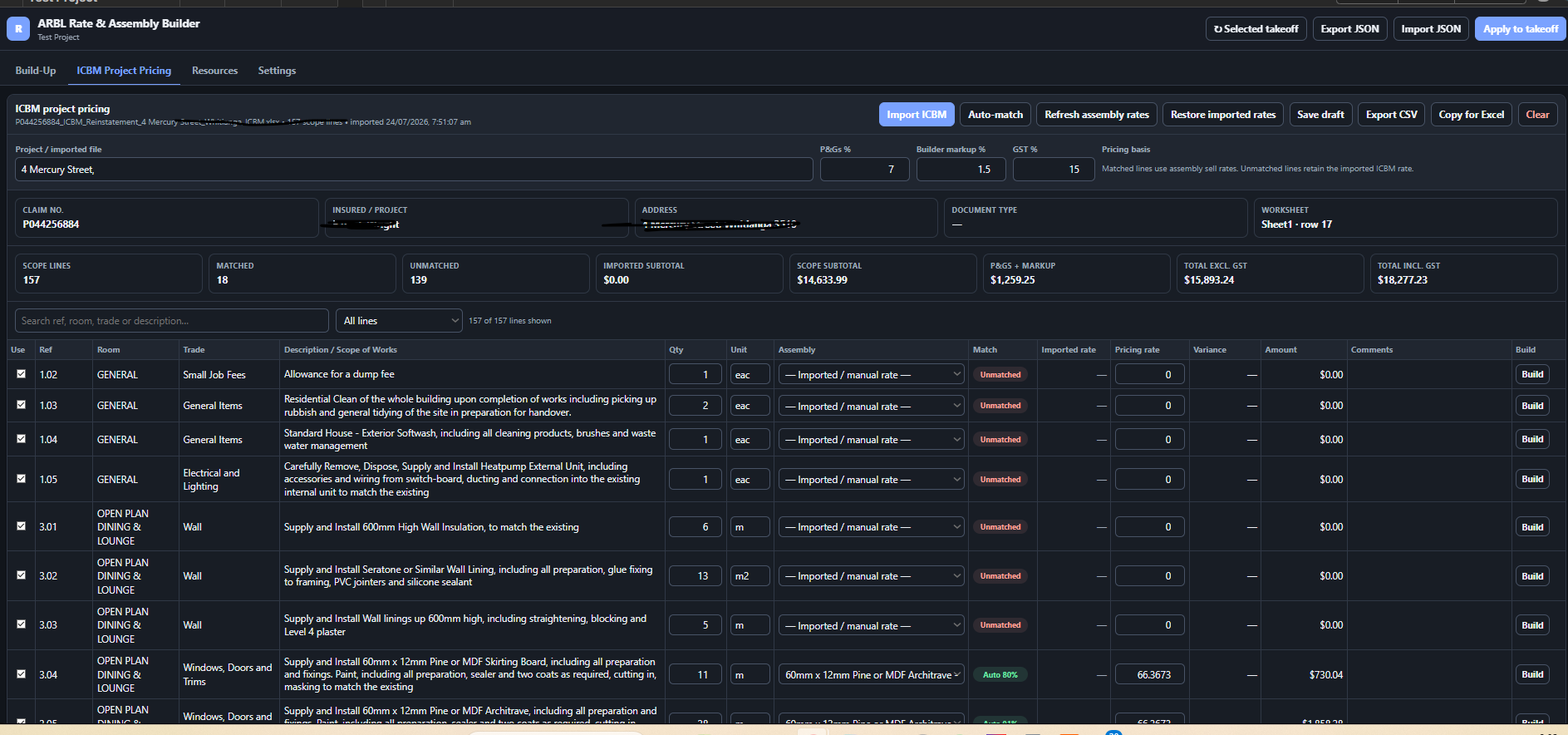This screenshot has height=735, width=1568.
Task: Toggle the Use checkbox for line 1.03
Action: (x=22, y=405)
